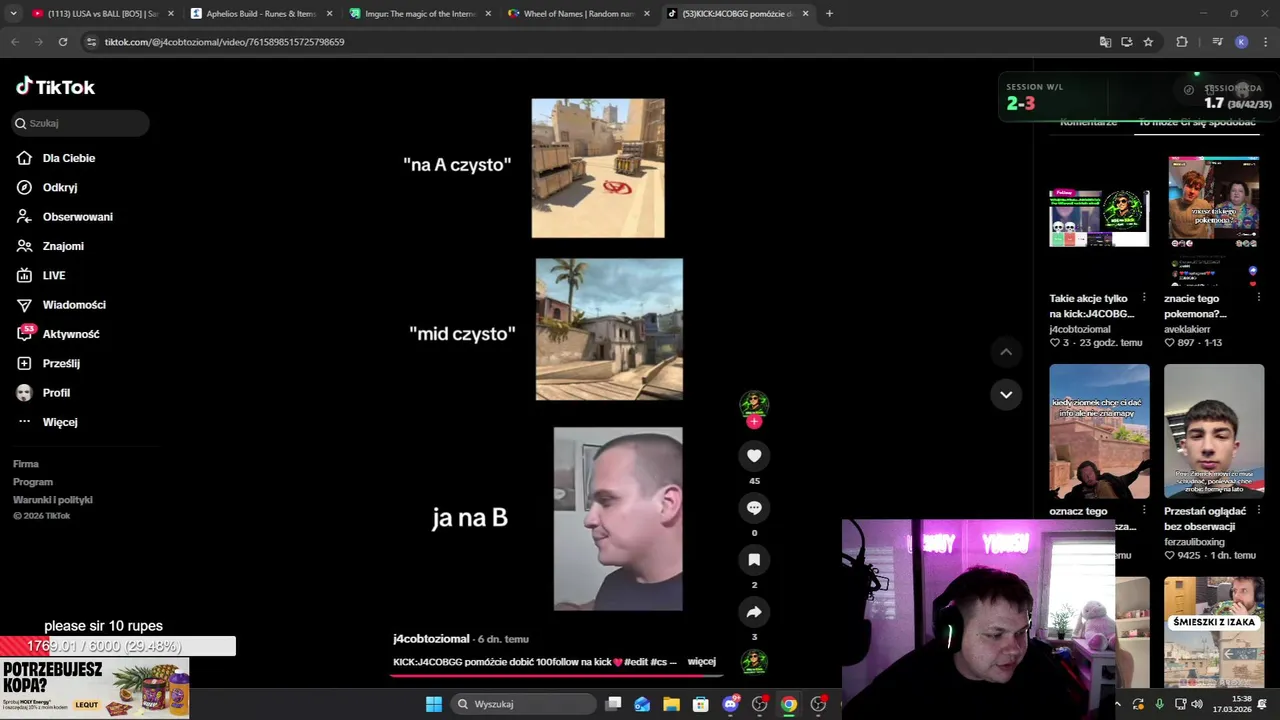1280x720 pixels.
Task: Open Chrome profile K avatar
Action: [1242, 42]
